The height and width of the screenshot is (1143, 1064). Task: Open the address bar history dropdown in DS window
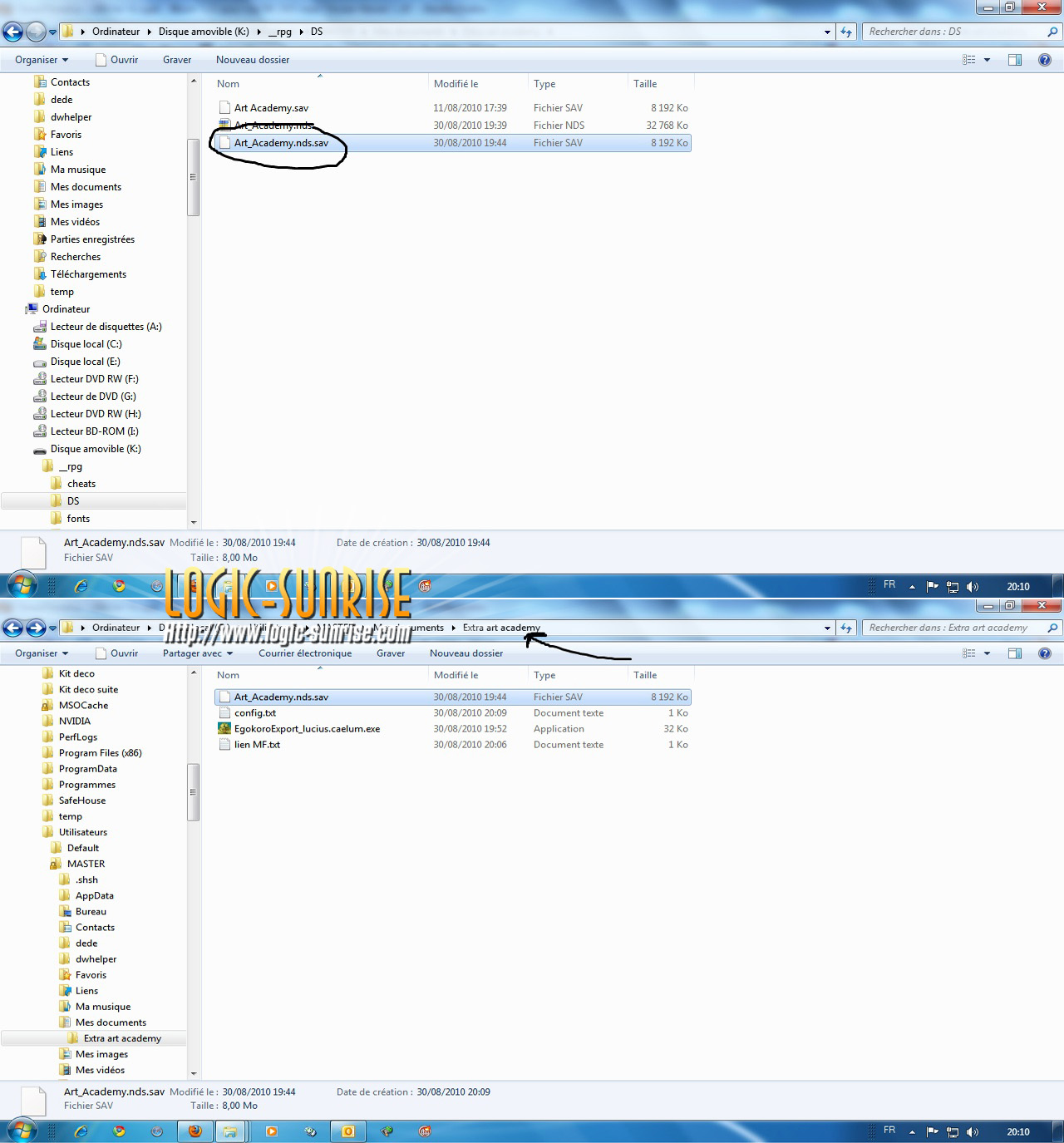(827, 32)
